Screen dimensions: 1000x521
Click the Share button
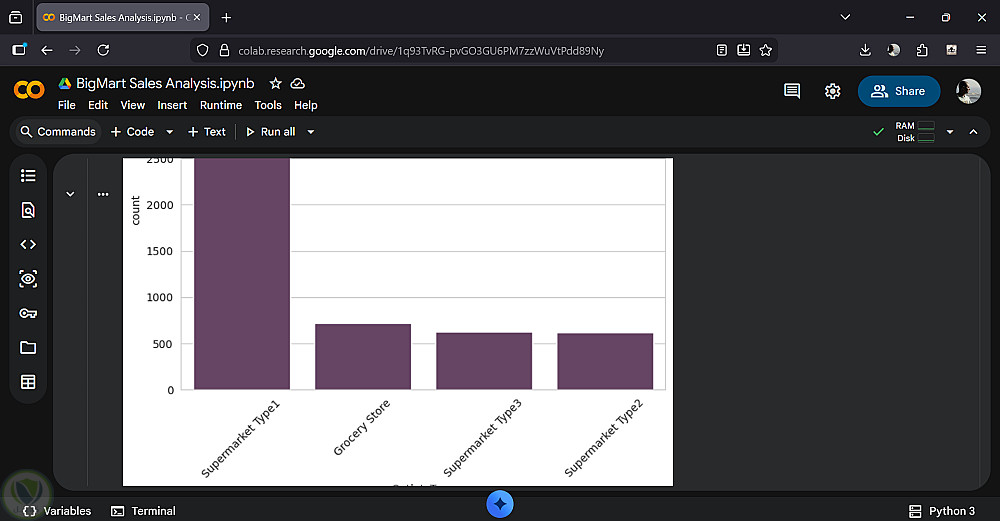pyautogui.click(x=899, y=91)
